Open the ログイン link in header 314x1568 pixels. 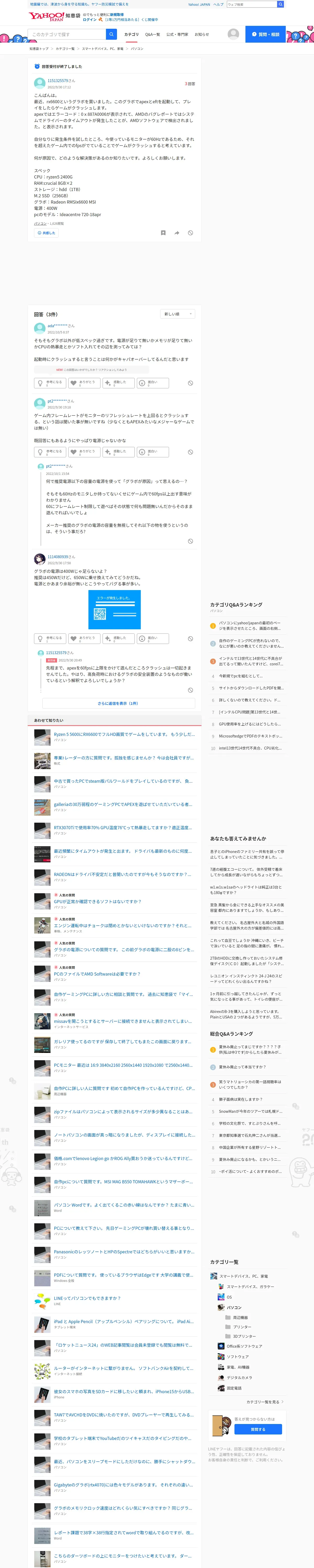(x=90, y=20)
